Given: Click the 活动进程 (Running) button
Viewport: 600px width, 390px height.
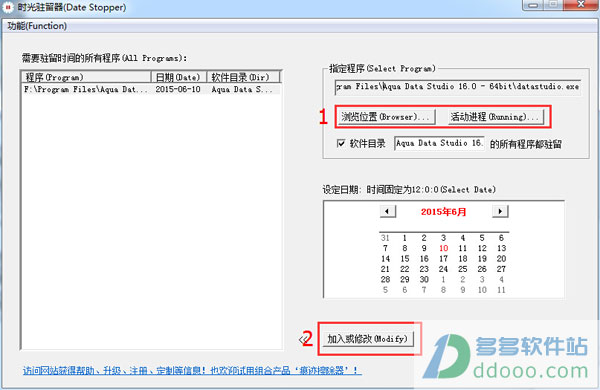Looking at the screenshot, I should pyautogui.click(x=496, y=117).
